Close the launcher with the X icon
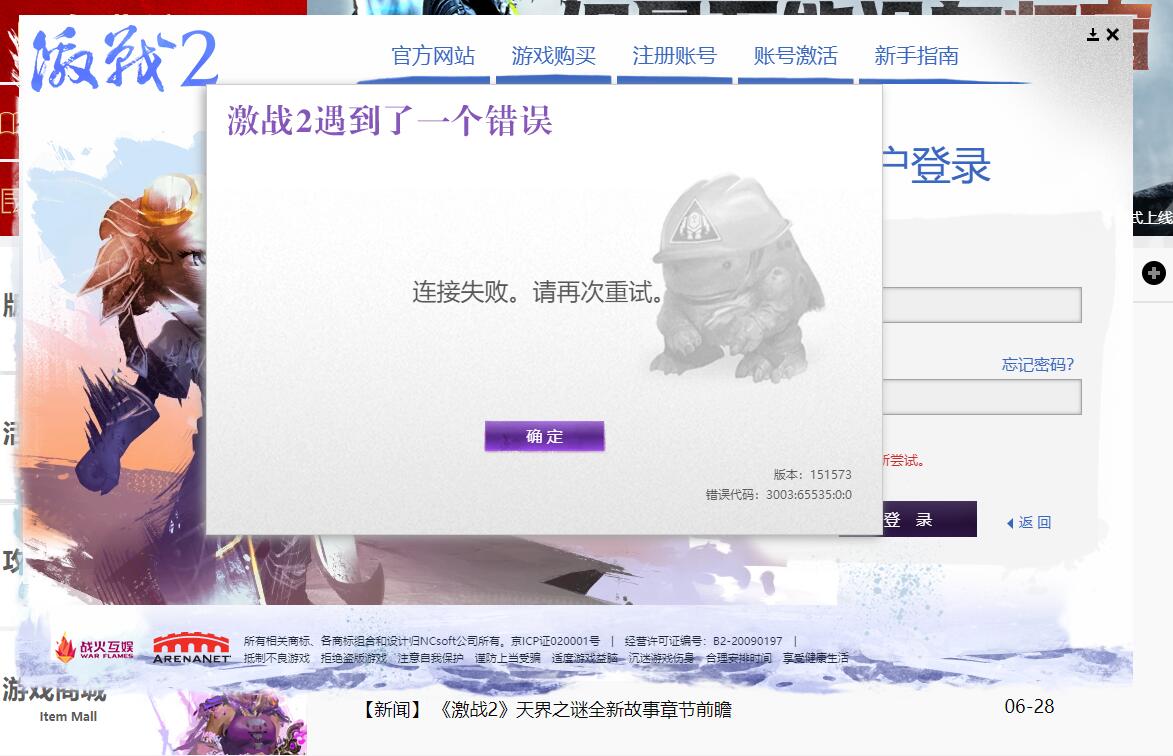1173x756 pixels. (1112, 34)
